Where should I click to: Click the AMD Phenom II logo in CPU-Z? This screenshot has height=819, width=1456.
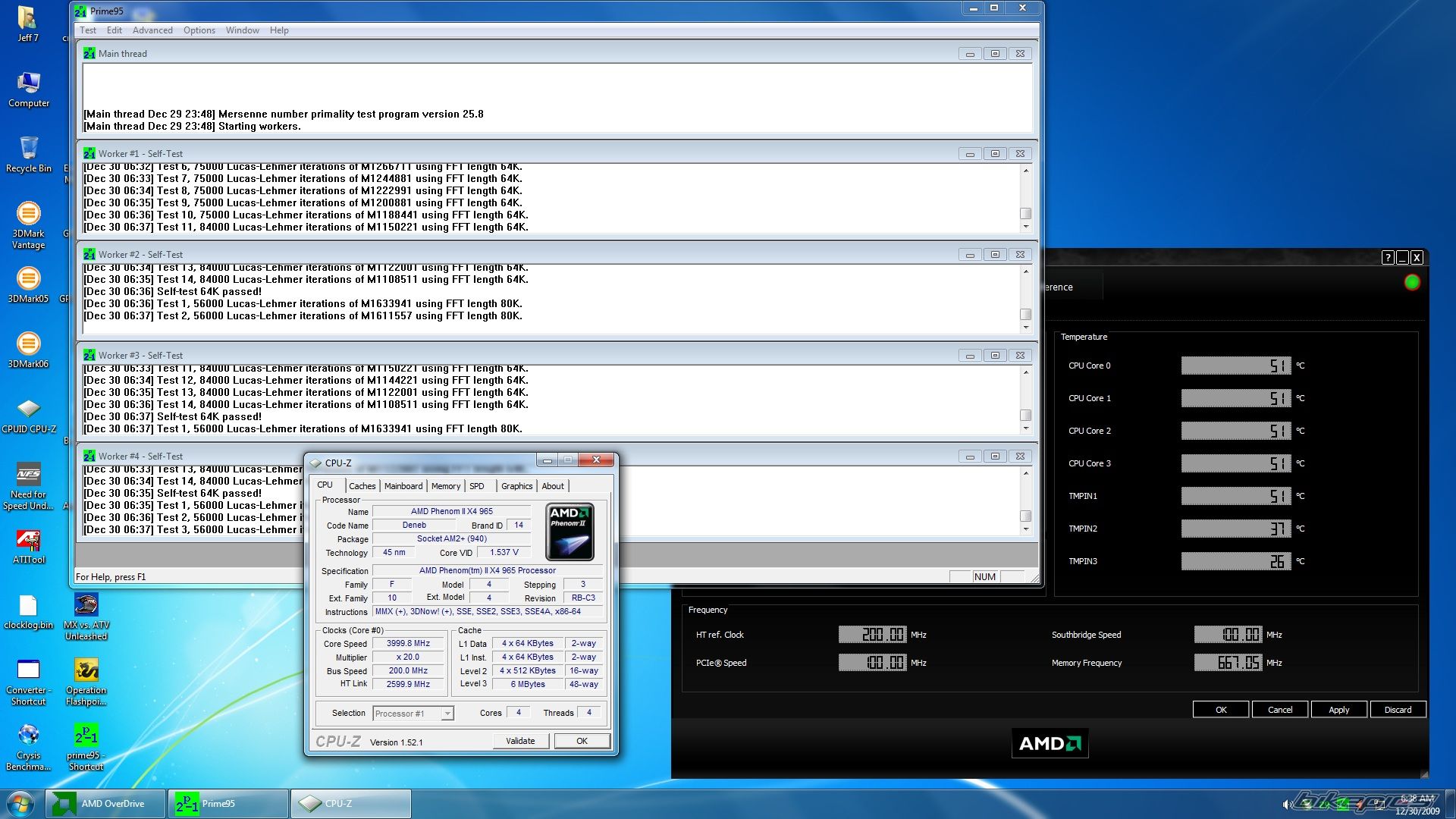(570, 532)
